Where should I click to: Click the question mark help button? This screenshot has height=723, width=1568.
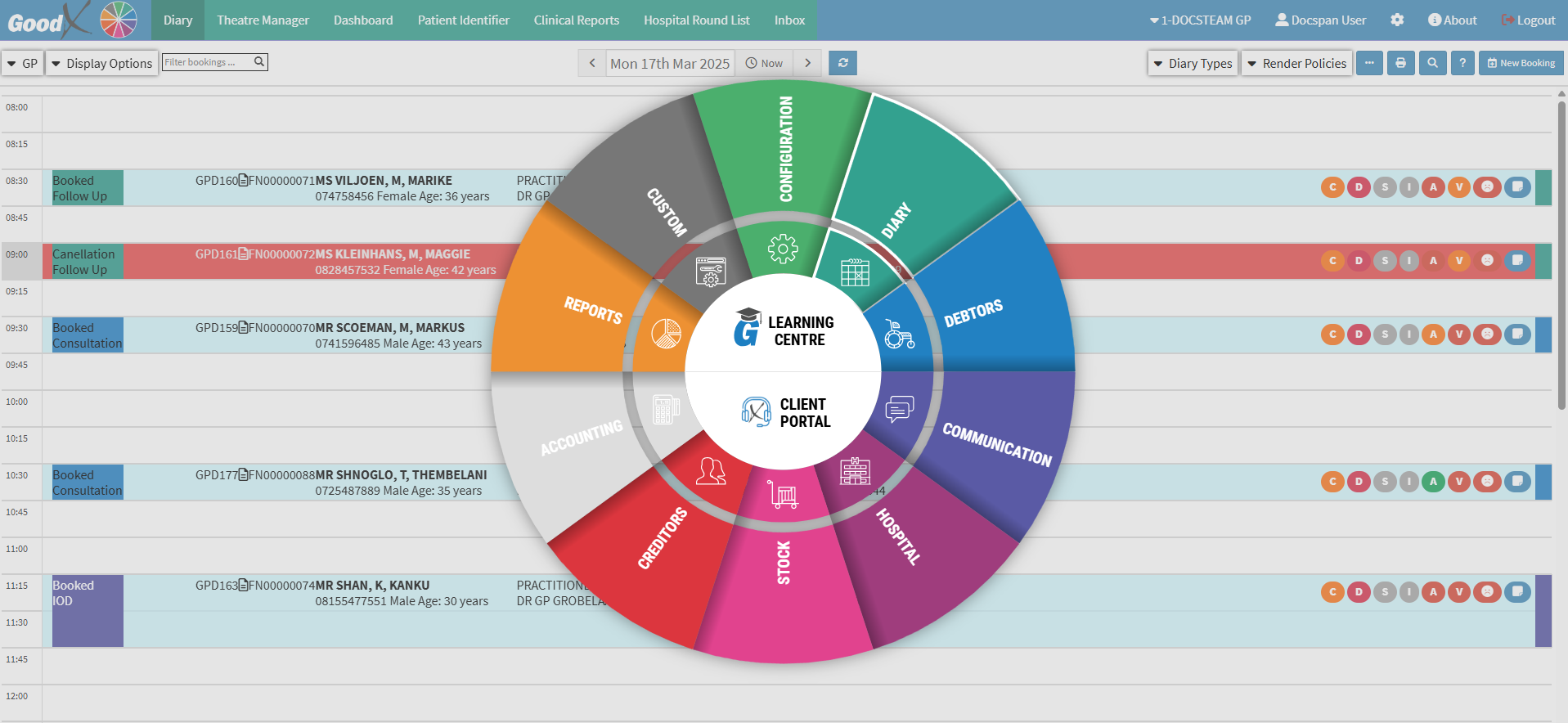click(1462, 63)
